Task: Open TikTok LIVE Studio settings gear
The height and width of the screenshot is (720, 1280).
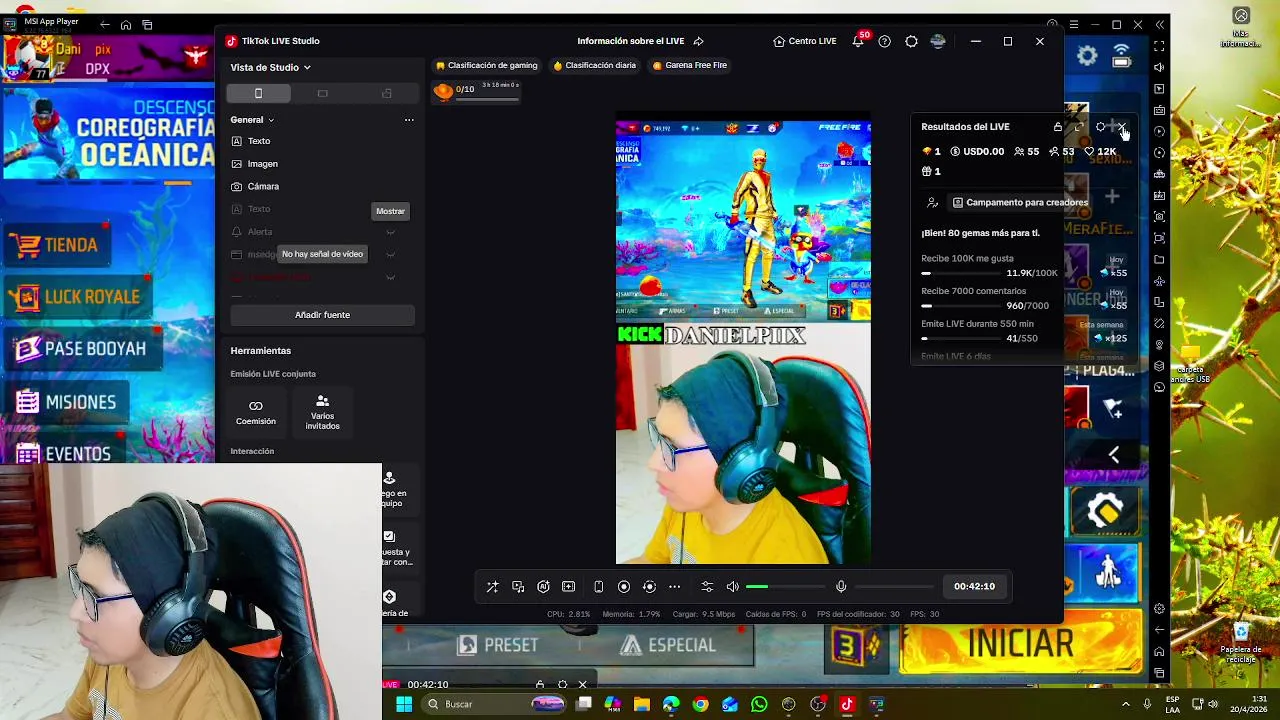Action: click(911, 41)
